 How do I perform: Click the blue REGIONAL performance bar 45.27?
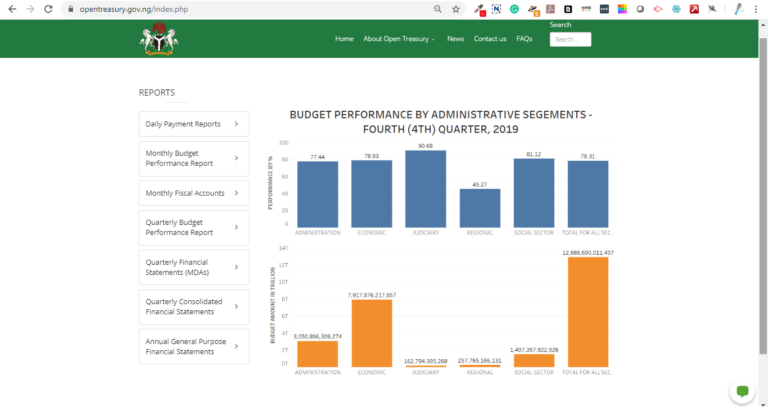click(480, 208)
